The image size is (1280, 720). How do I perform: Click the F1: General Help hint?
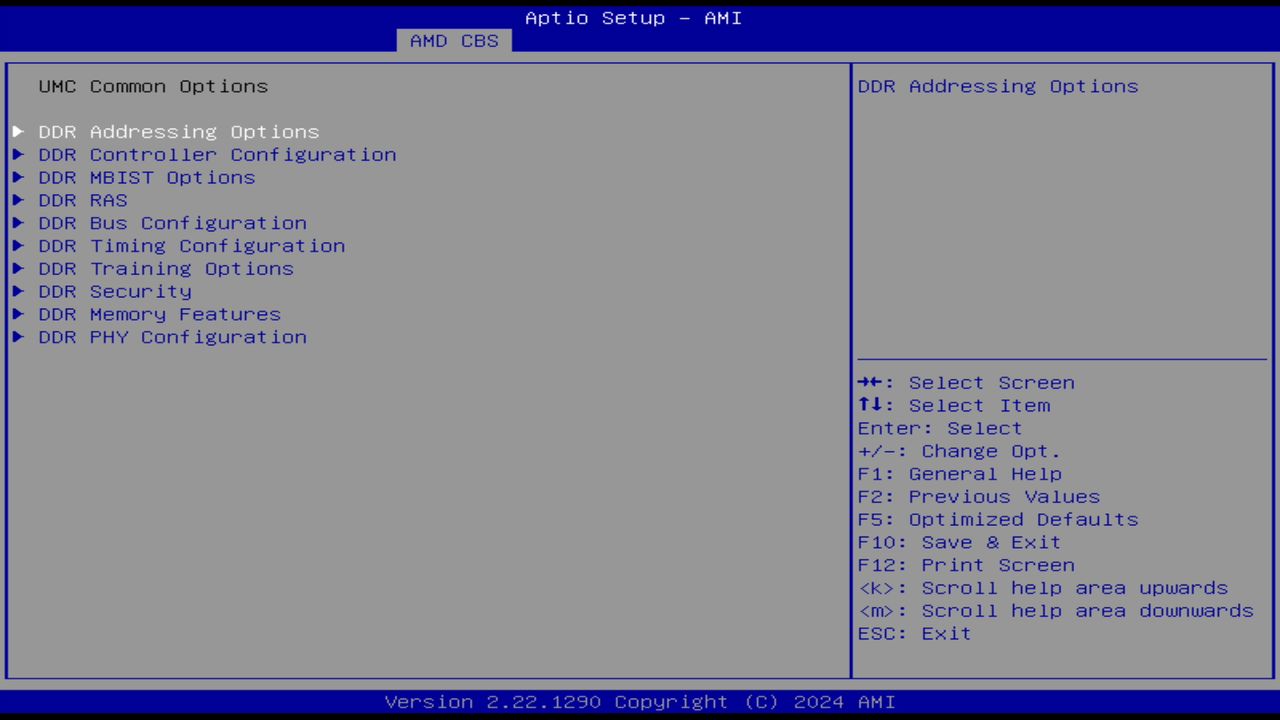pos(959,474)
